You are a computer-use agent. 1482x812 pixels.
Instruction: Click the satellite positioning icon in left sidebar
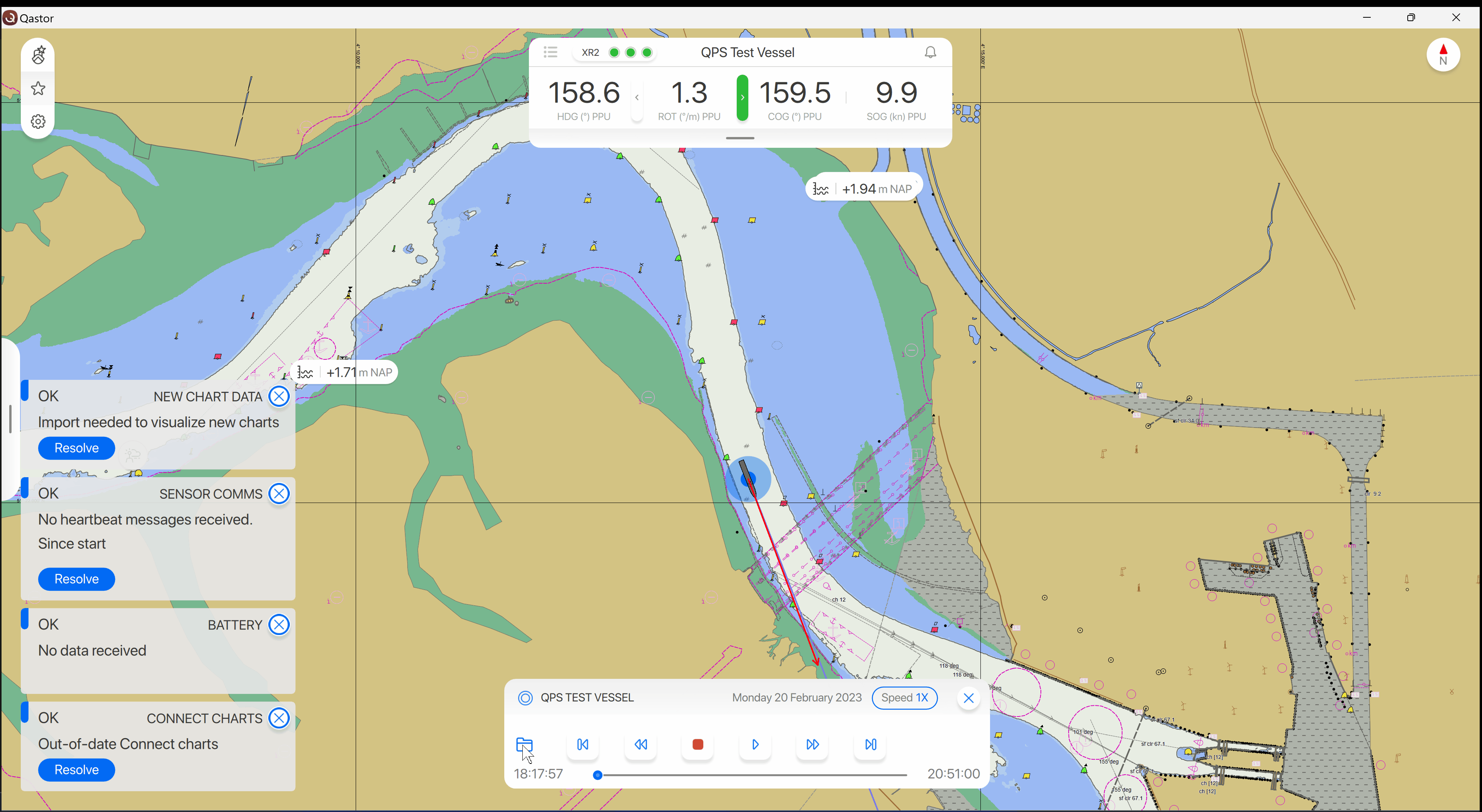pos(38,55)
